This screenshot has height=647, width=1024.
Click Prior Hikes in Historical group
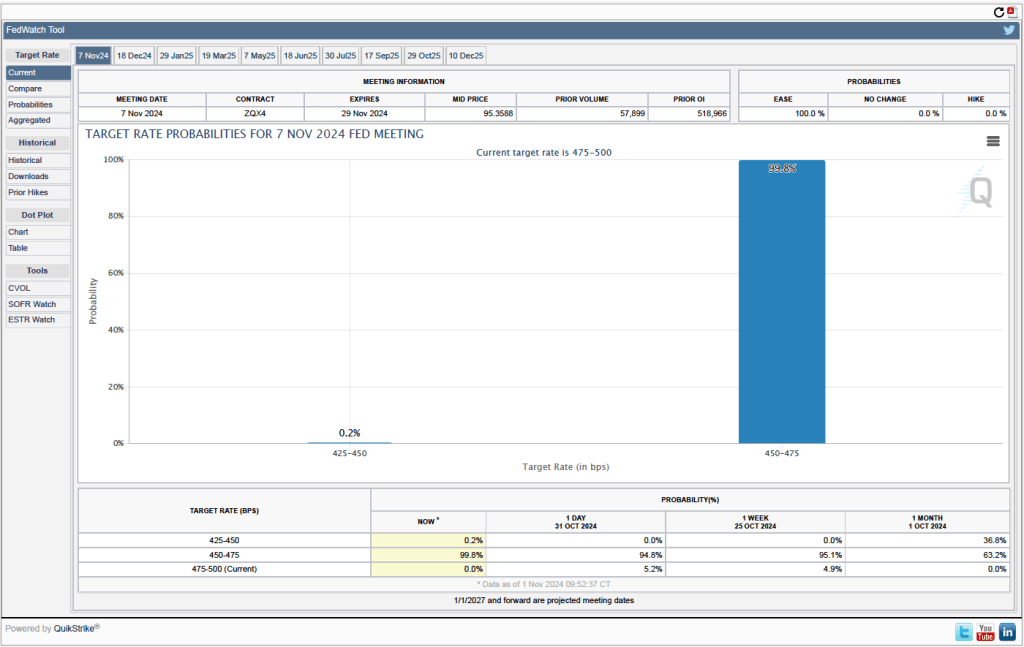pos(28,192)
